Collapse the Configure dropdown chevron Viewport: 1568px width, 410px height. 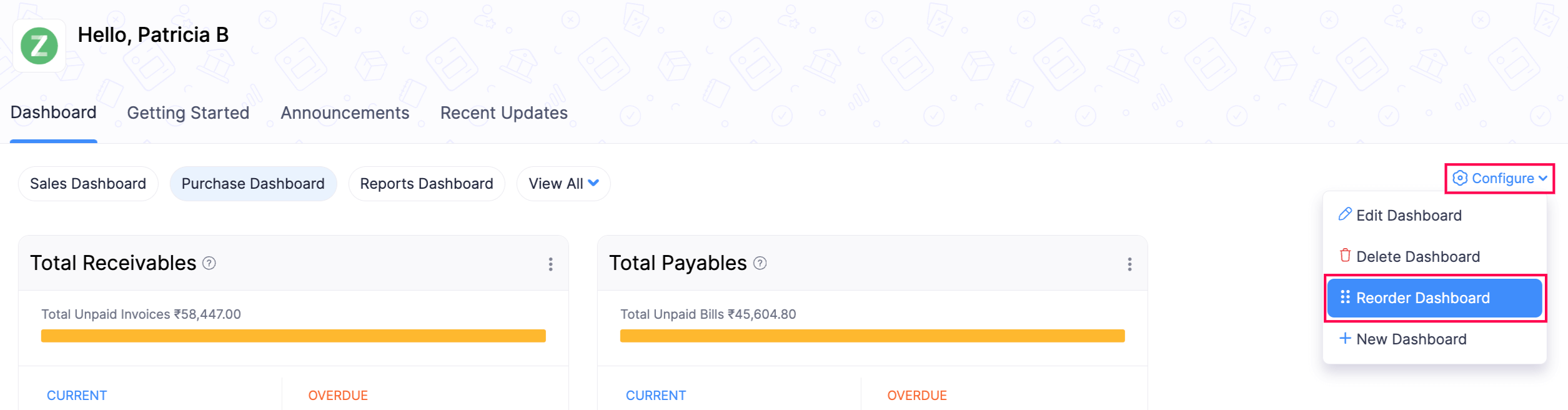point(1543,179)
